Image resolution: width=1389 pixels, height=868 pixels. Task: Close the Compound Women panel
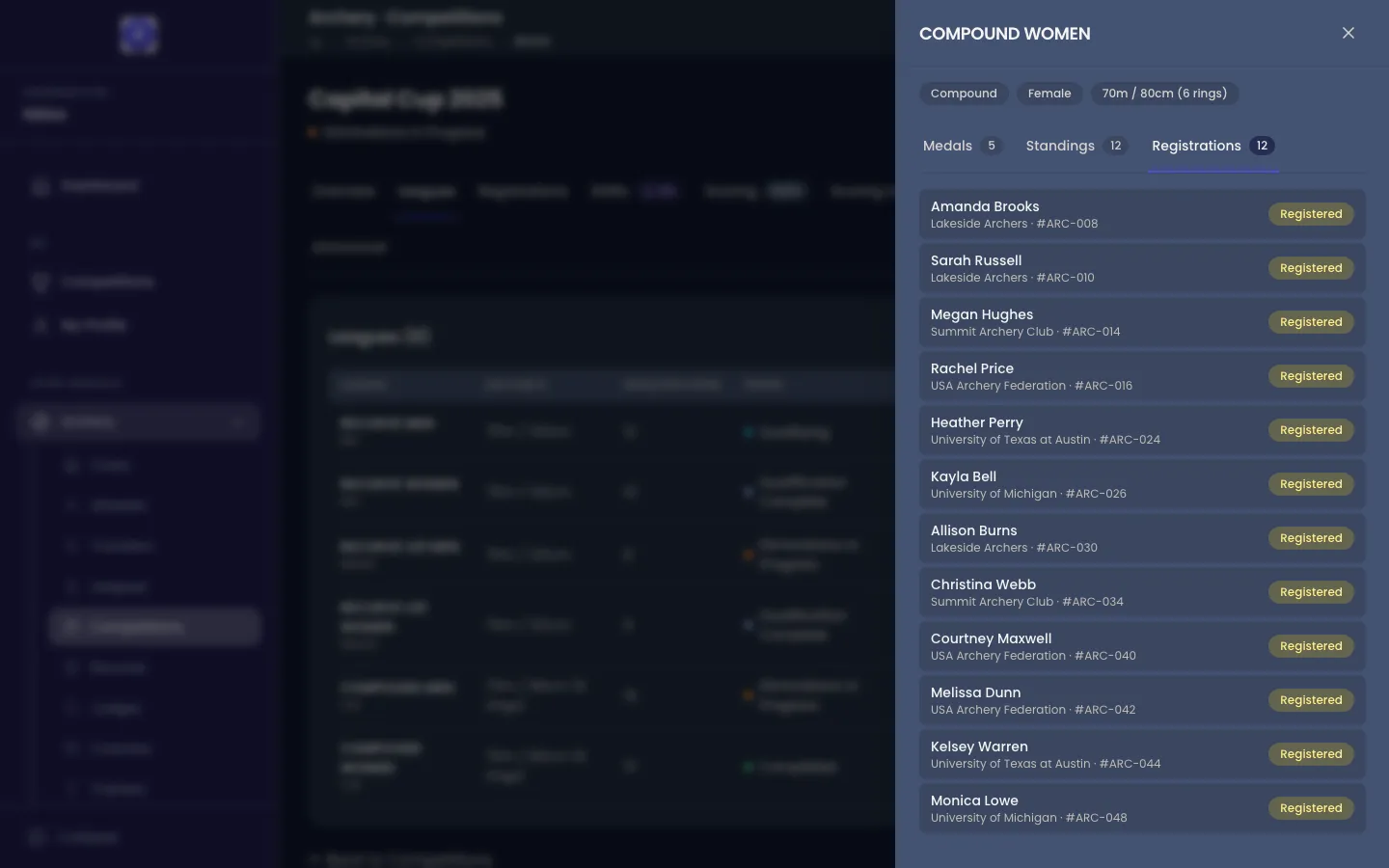tap(1348, 33)
